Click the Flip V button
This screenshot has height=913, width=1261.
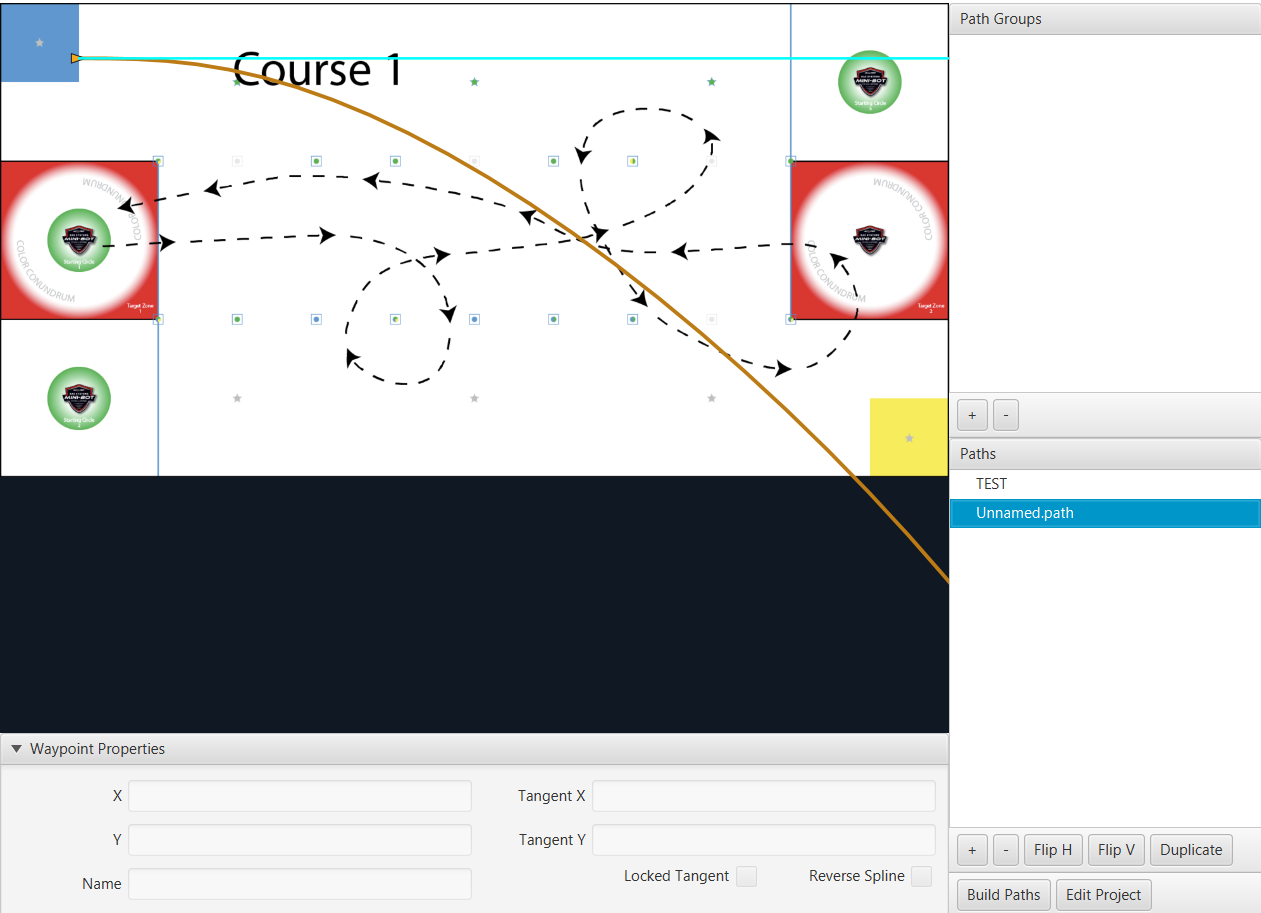point(1116,850)
